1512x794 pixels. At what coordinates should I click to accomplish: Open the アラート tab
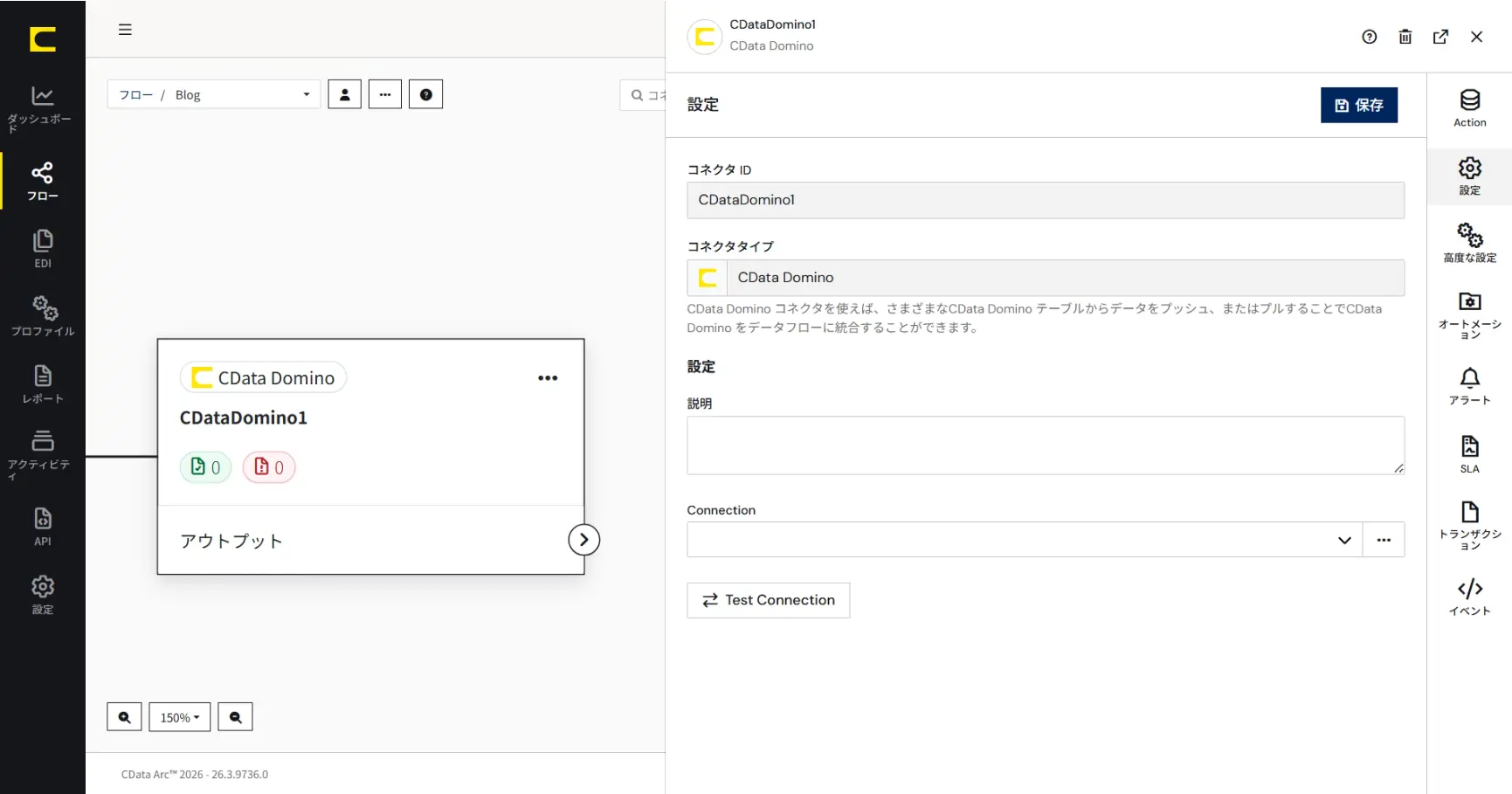click(x=1469, y=386)
